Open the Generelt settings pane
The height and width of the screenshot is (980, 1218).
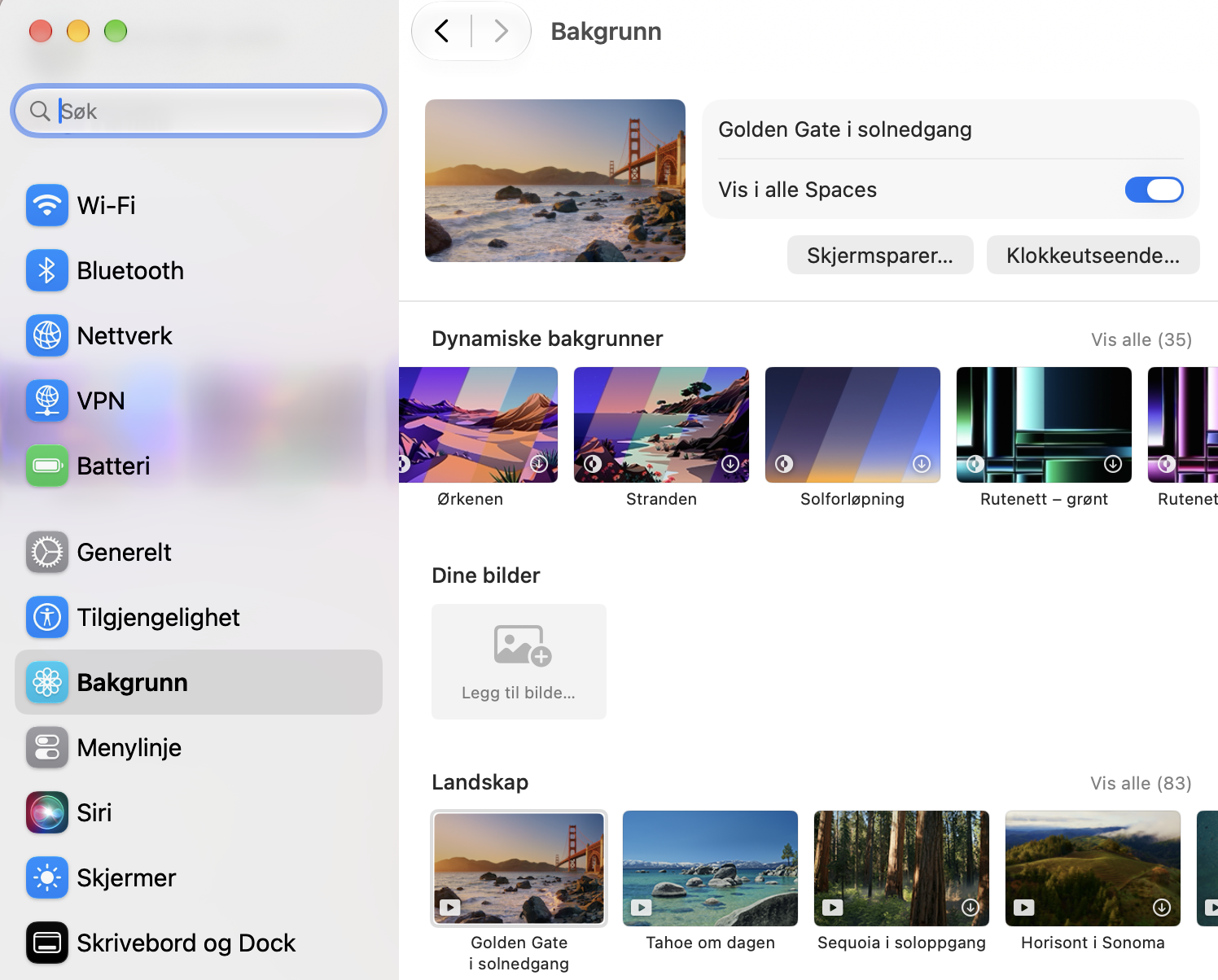coord(199,552)
